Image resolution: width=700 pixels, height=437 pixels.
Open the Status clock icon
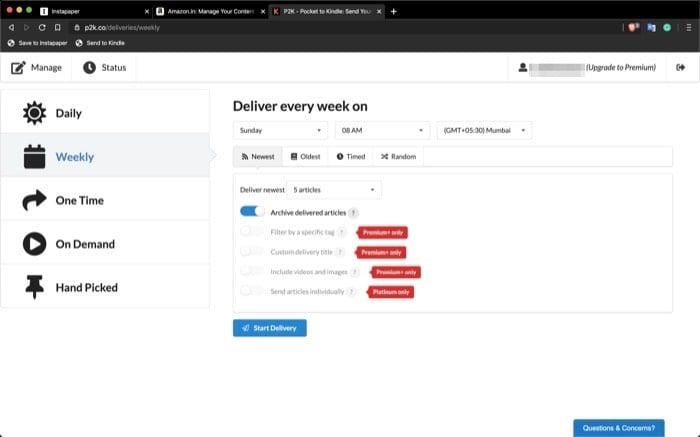tap(89, 67)
